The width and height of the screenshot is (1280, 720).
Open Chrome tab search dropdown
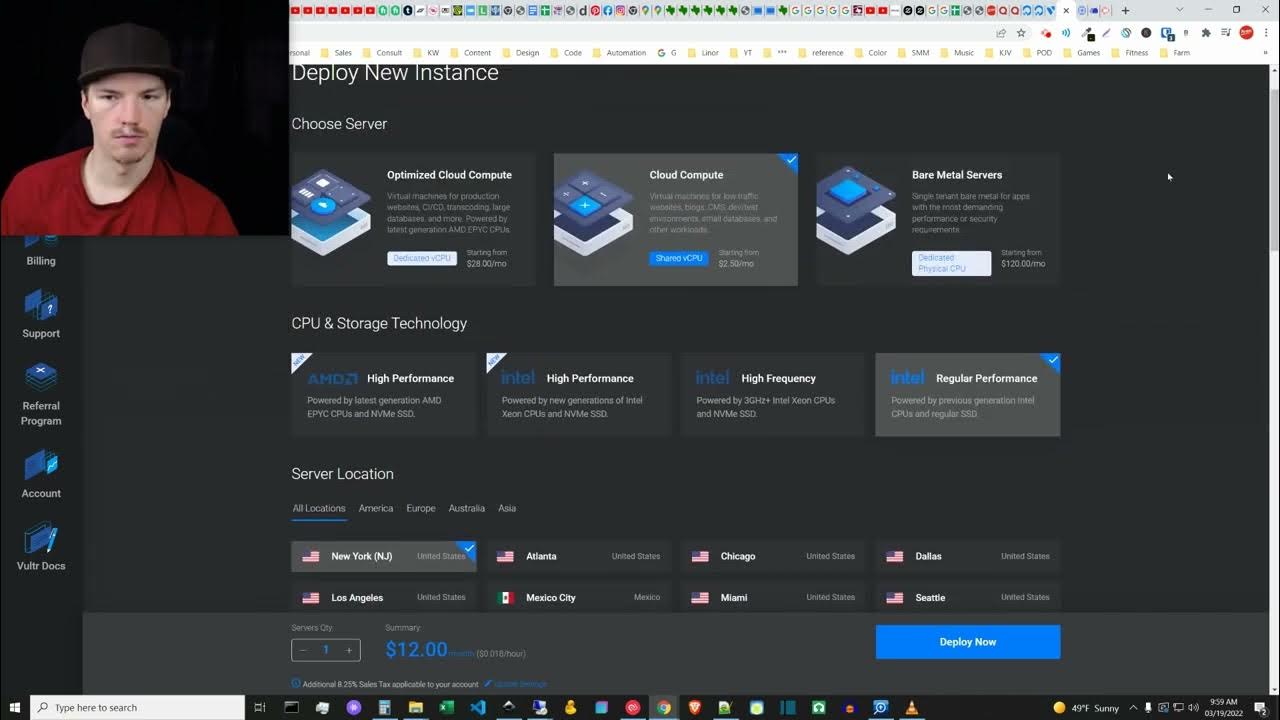coord(1179,10)
